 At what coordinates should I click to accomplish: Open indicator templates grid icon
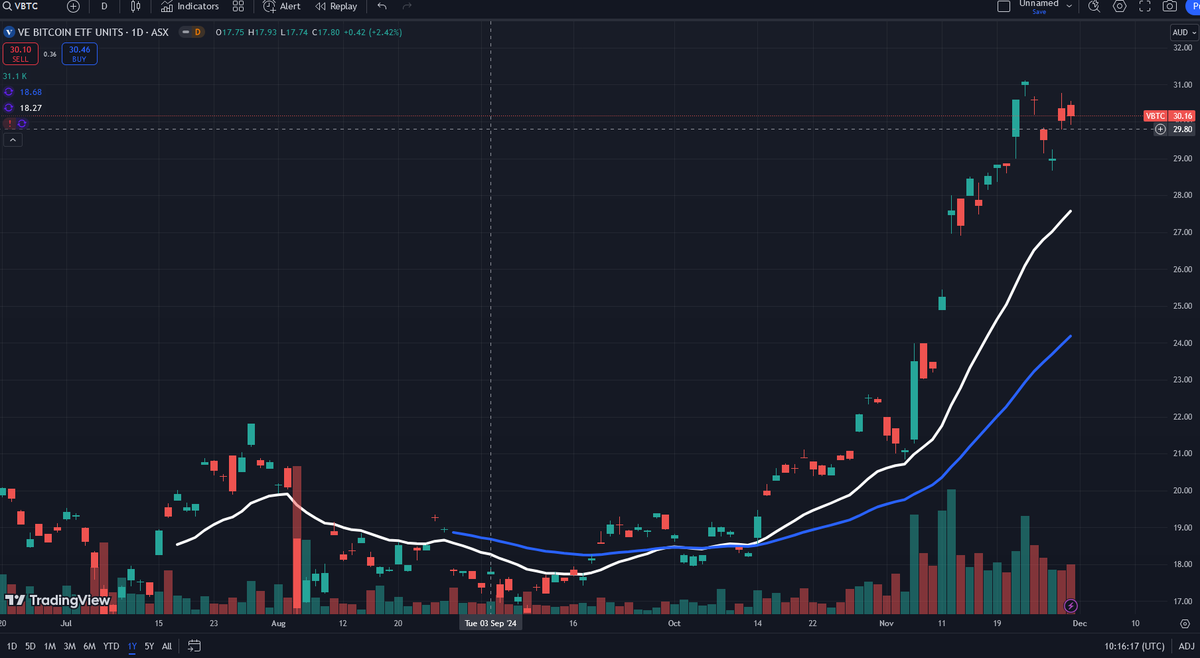(238, 6)
